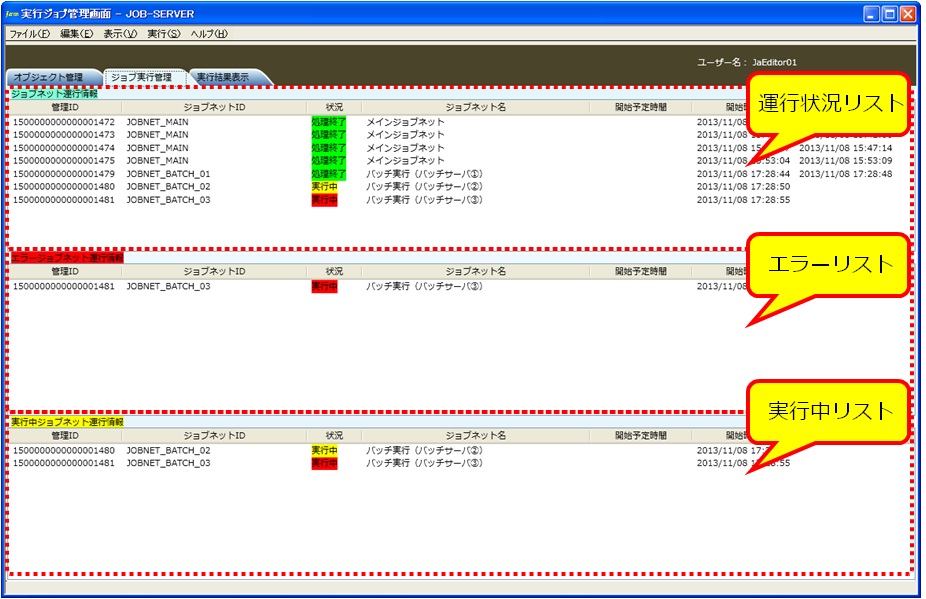Open the 表示(V) menu
The image size is (926, 599).
120,34
